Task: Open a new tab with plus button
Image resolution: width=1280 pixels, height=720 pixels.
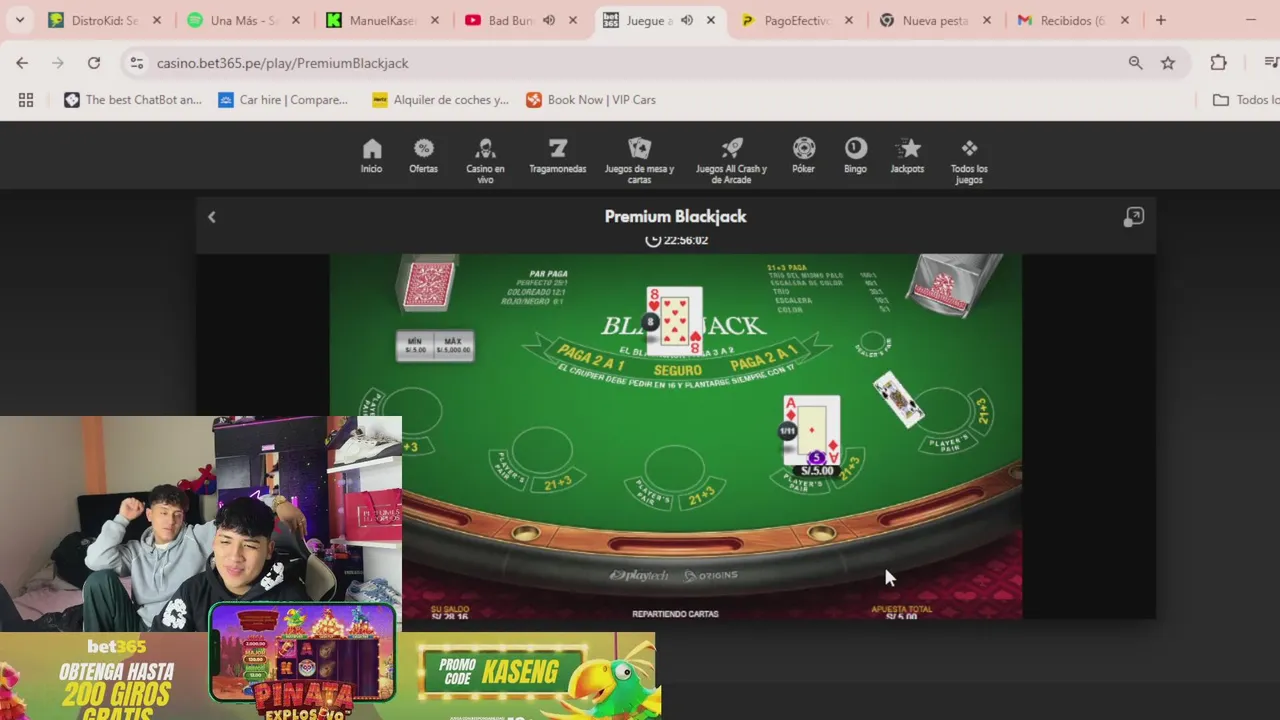Action: pos(1160,20)
